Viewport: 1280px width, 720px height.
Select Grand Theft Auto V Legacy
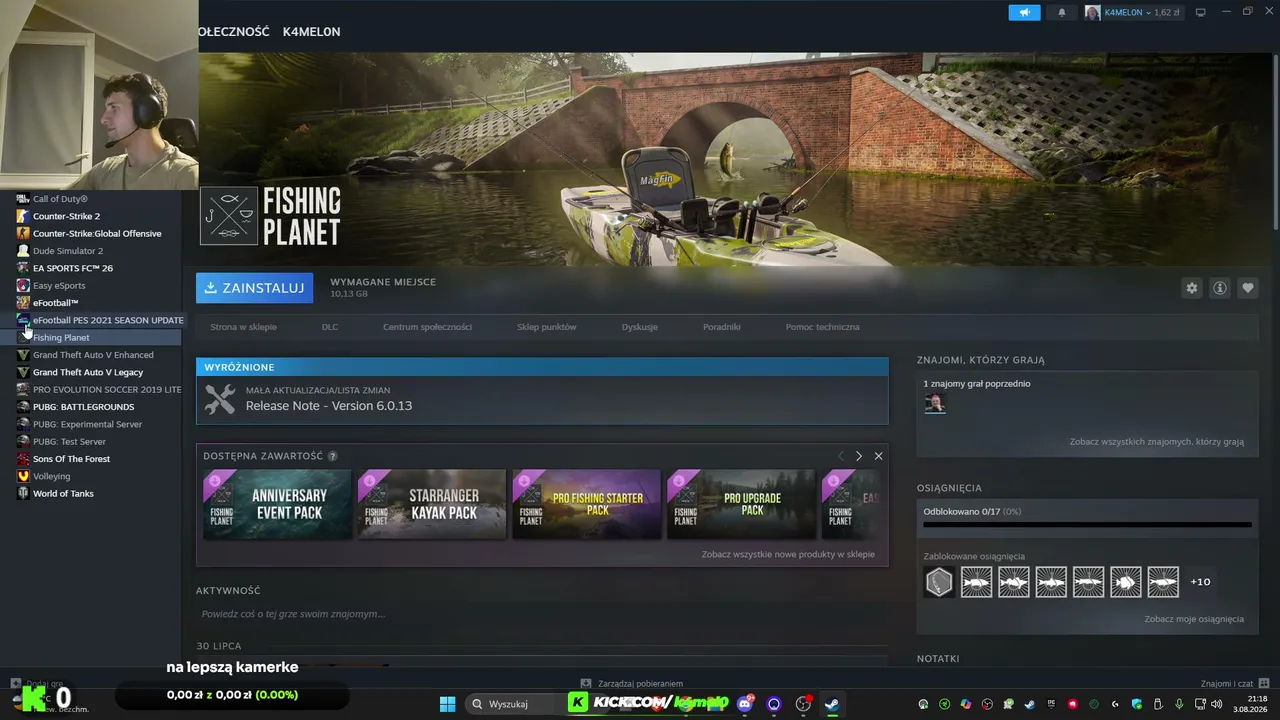point(88,372)
